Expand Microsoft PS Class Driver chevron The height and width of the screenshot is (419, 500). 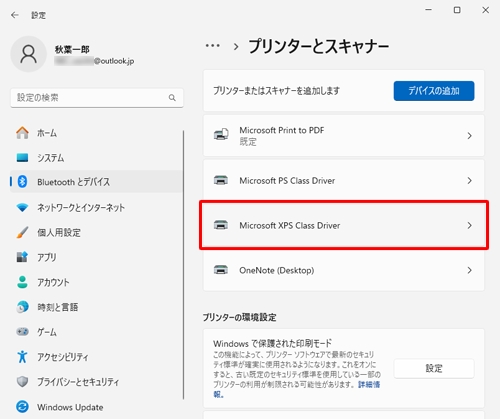(469, 180)
